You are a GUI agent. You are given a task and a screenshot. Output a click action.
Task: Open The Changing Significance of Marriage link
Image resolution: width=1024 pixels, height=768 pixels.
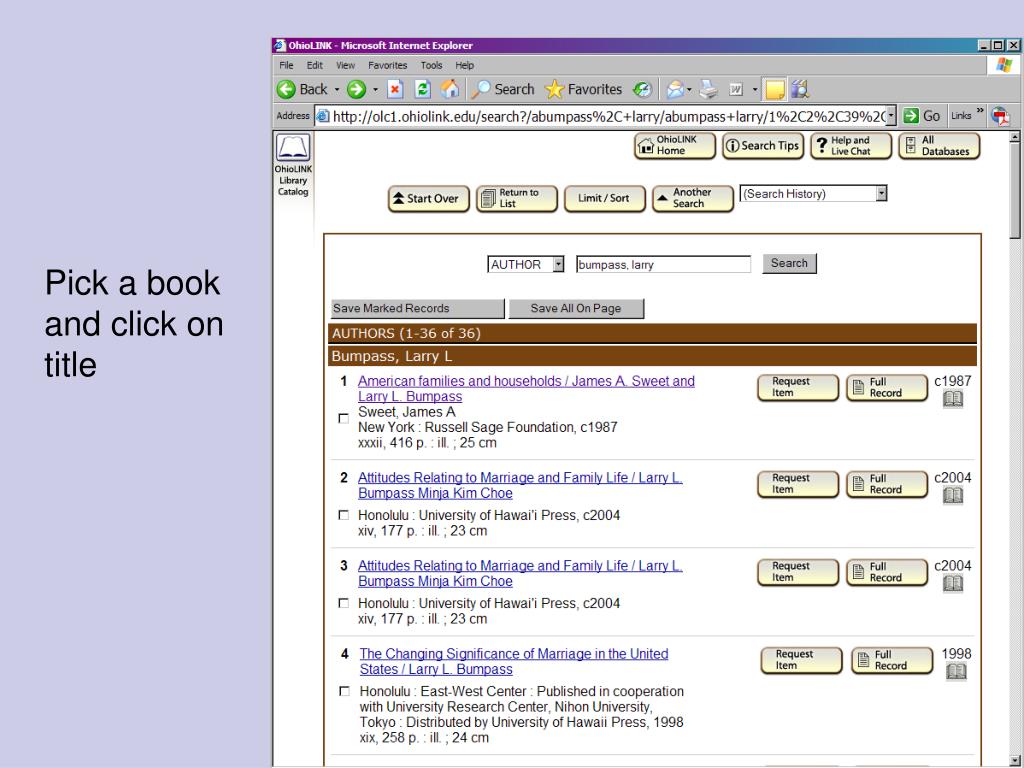(x=513, y=662)
